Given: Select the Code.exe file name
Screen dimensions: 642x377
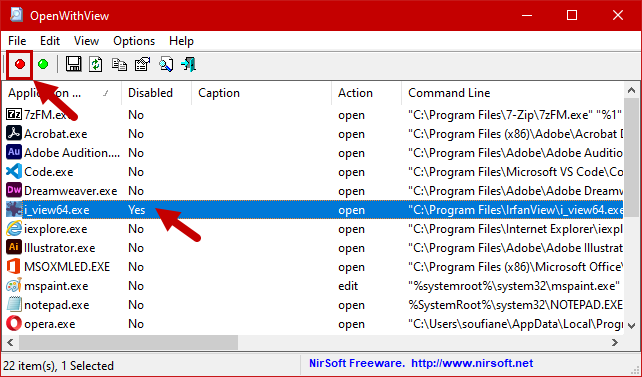Looking at the screenshot, I should click(x=49, y=172).
